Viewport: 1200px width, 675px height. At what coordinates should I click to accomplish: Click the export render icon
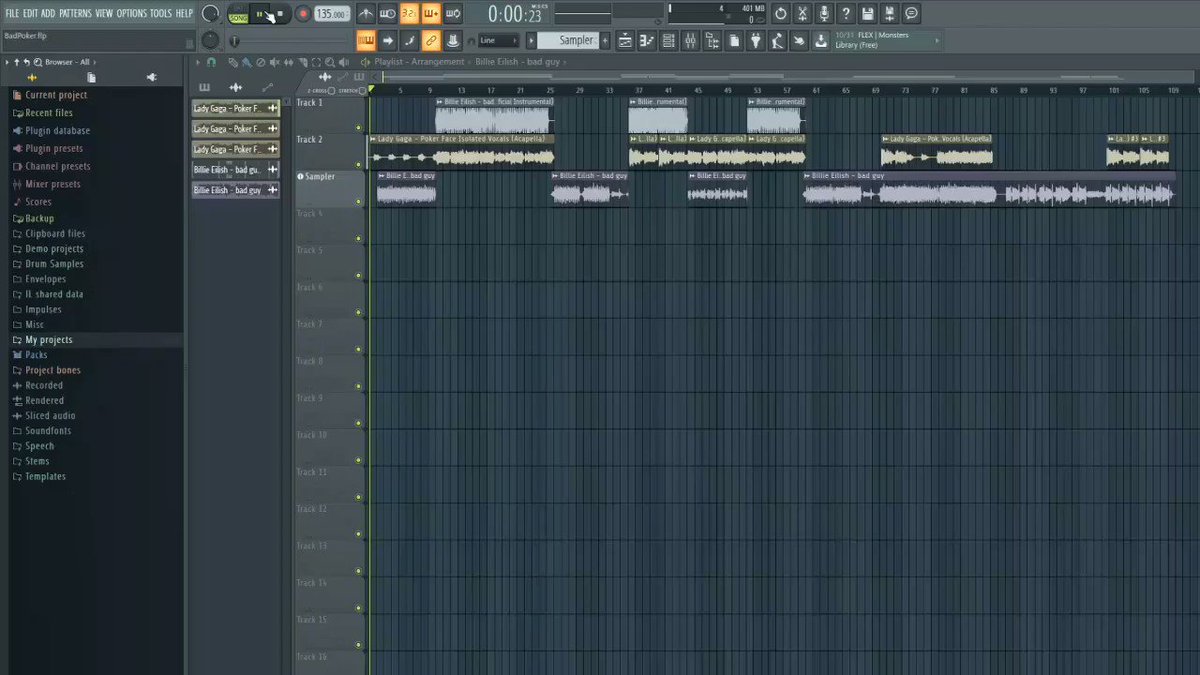[x=890, y=13]
